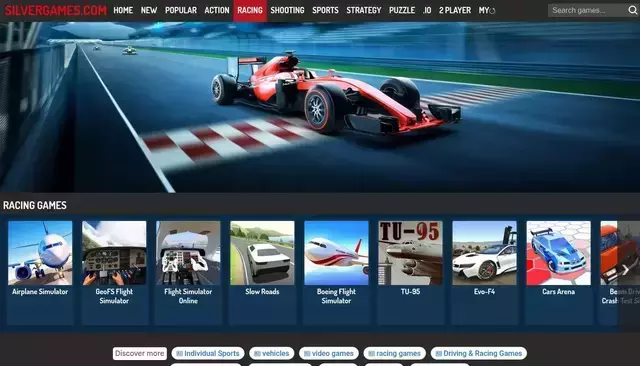640x366 pixels.
Task: Open the PUZZLE category
Action: (x=402, y=10)
